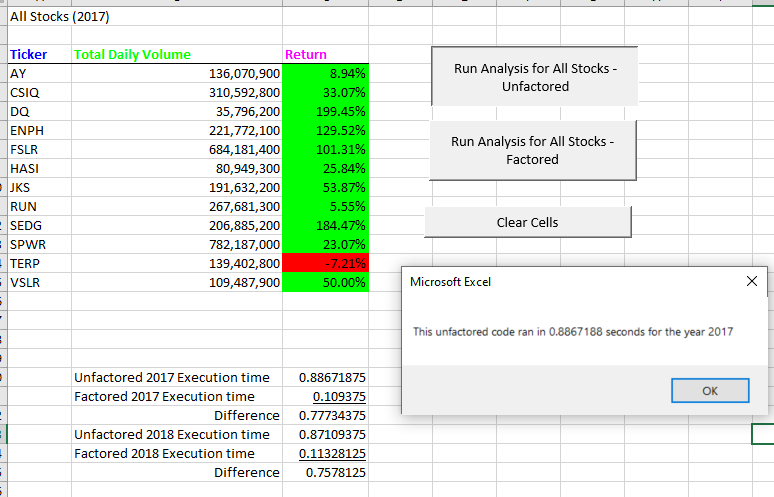Select the Total Daily Volume header cell
The height and width of the screenshot is (497, 774).
[x=177, y=54]
